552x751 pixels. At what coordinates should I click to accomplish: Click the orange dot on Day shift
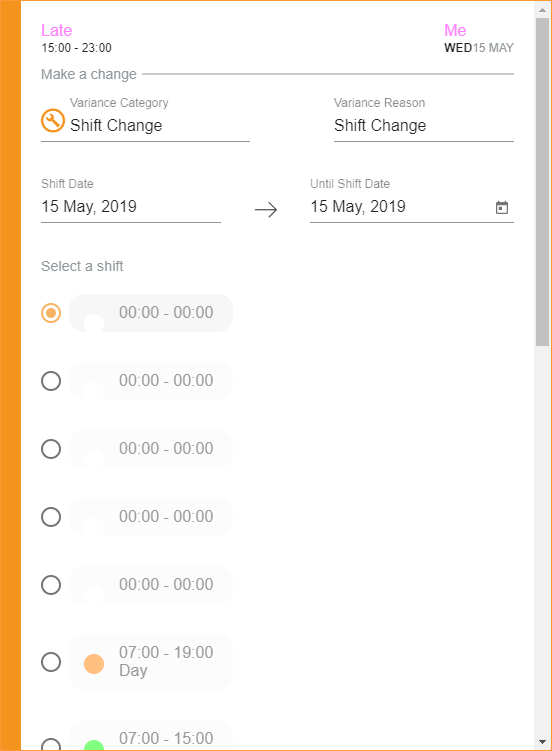pyautogui.click(x=94, y=664)
